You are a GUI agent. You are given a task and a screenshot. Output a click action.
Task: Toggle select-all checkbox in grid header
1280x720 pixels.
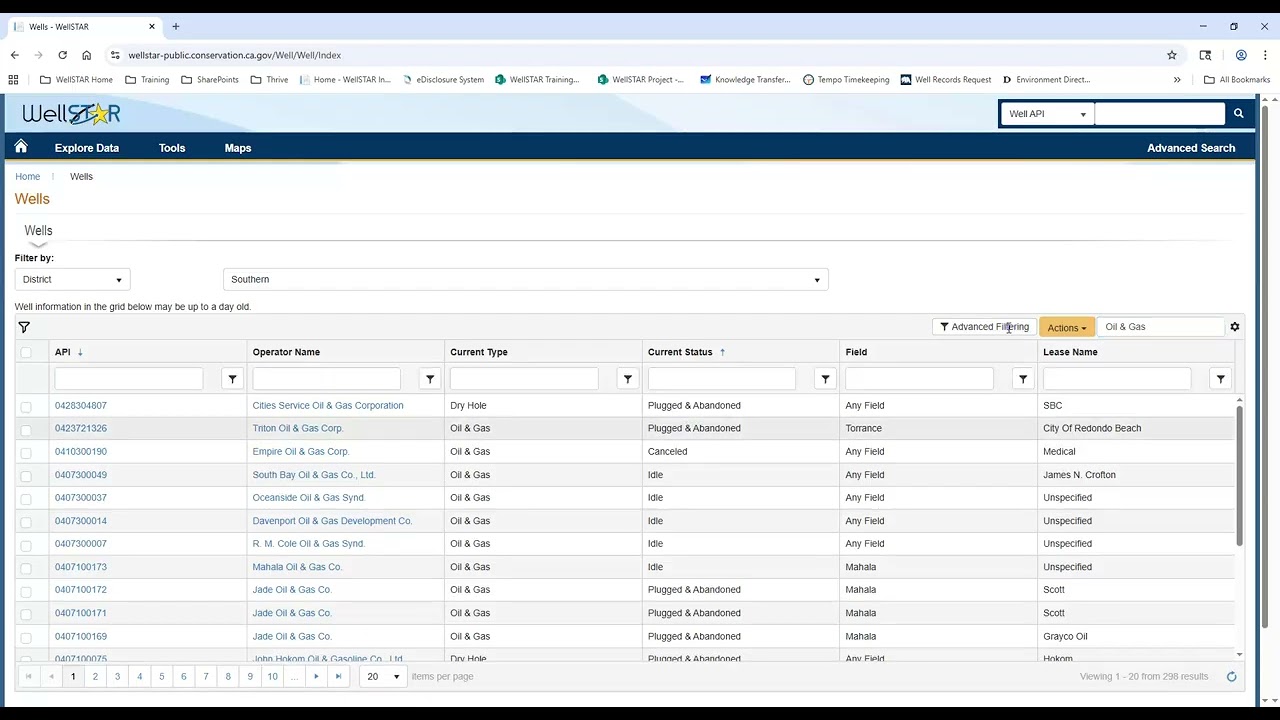(x=26, y=352)
